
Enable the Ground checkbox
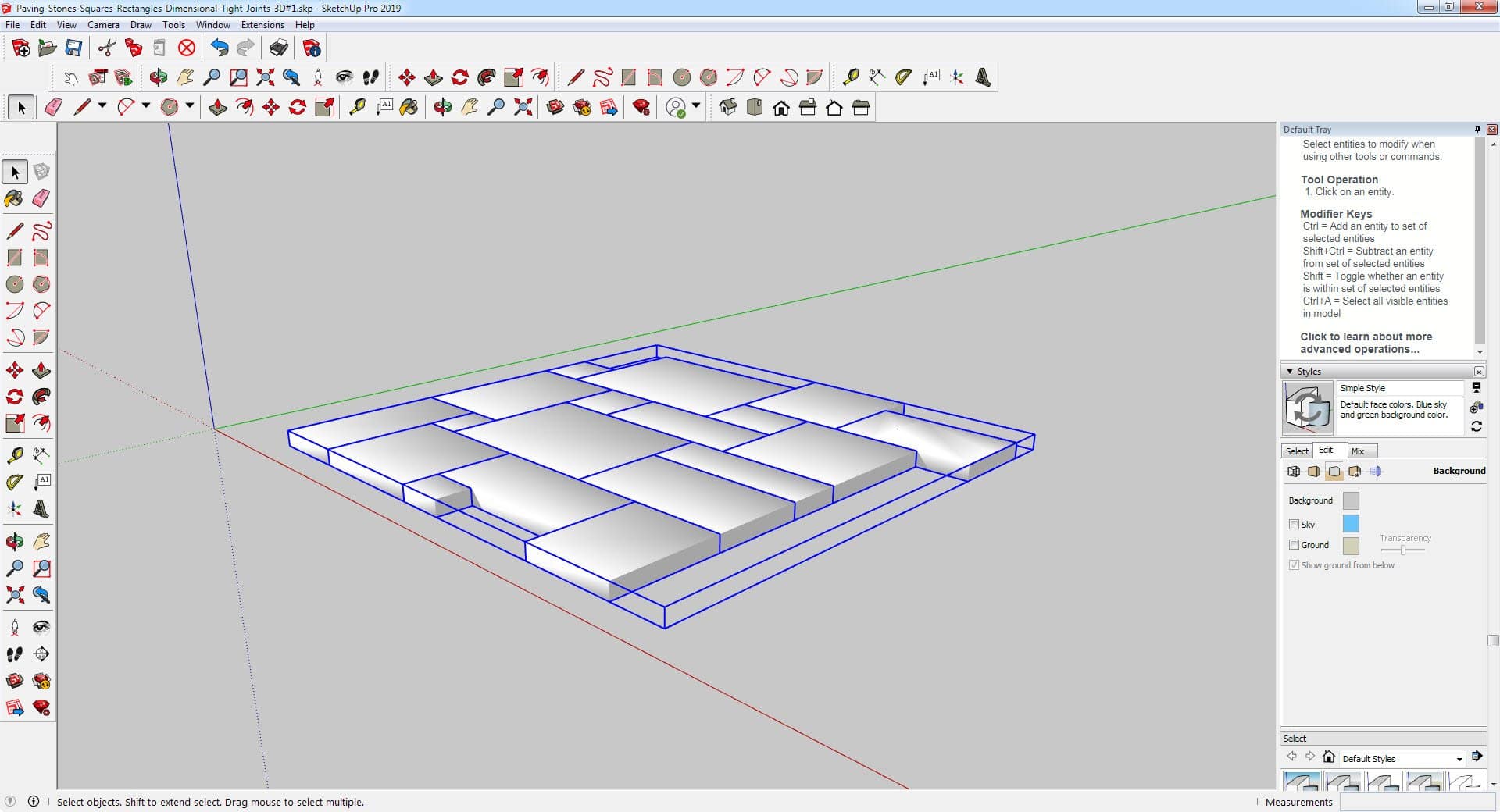coord(1295,545)
